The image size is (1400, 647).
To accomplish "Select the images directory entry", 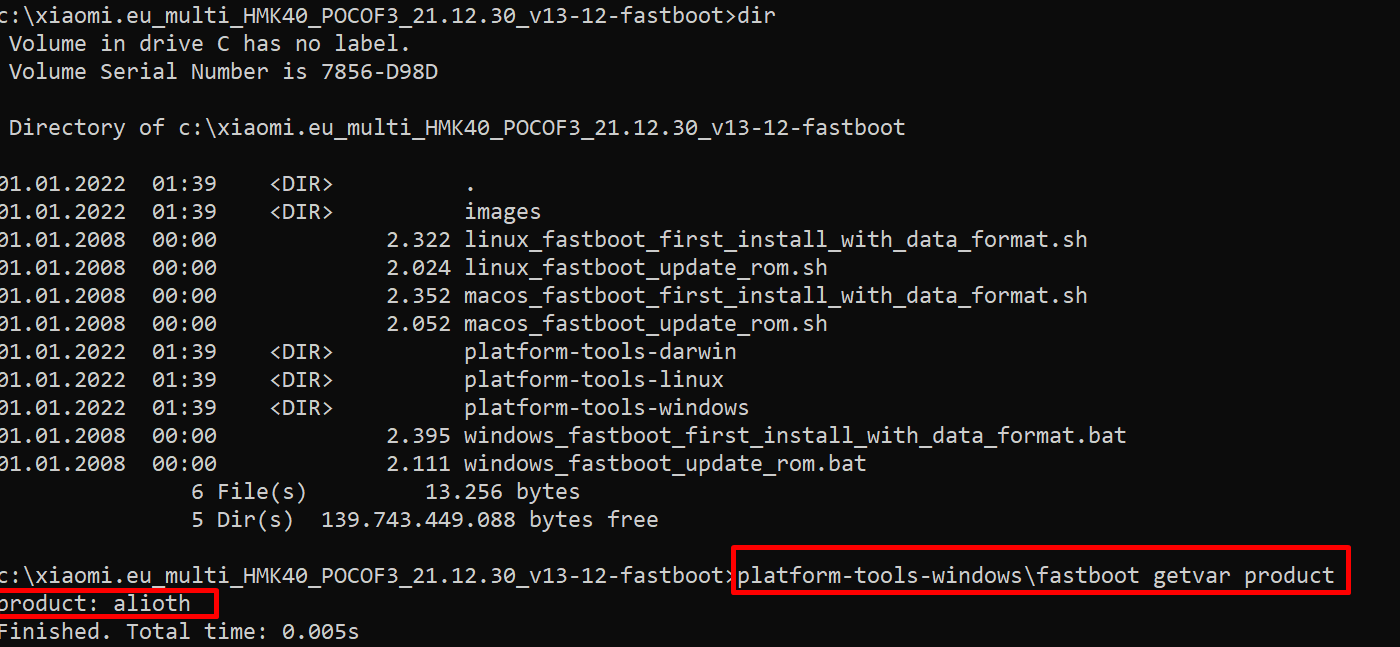I will click(x=502, y=212).
